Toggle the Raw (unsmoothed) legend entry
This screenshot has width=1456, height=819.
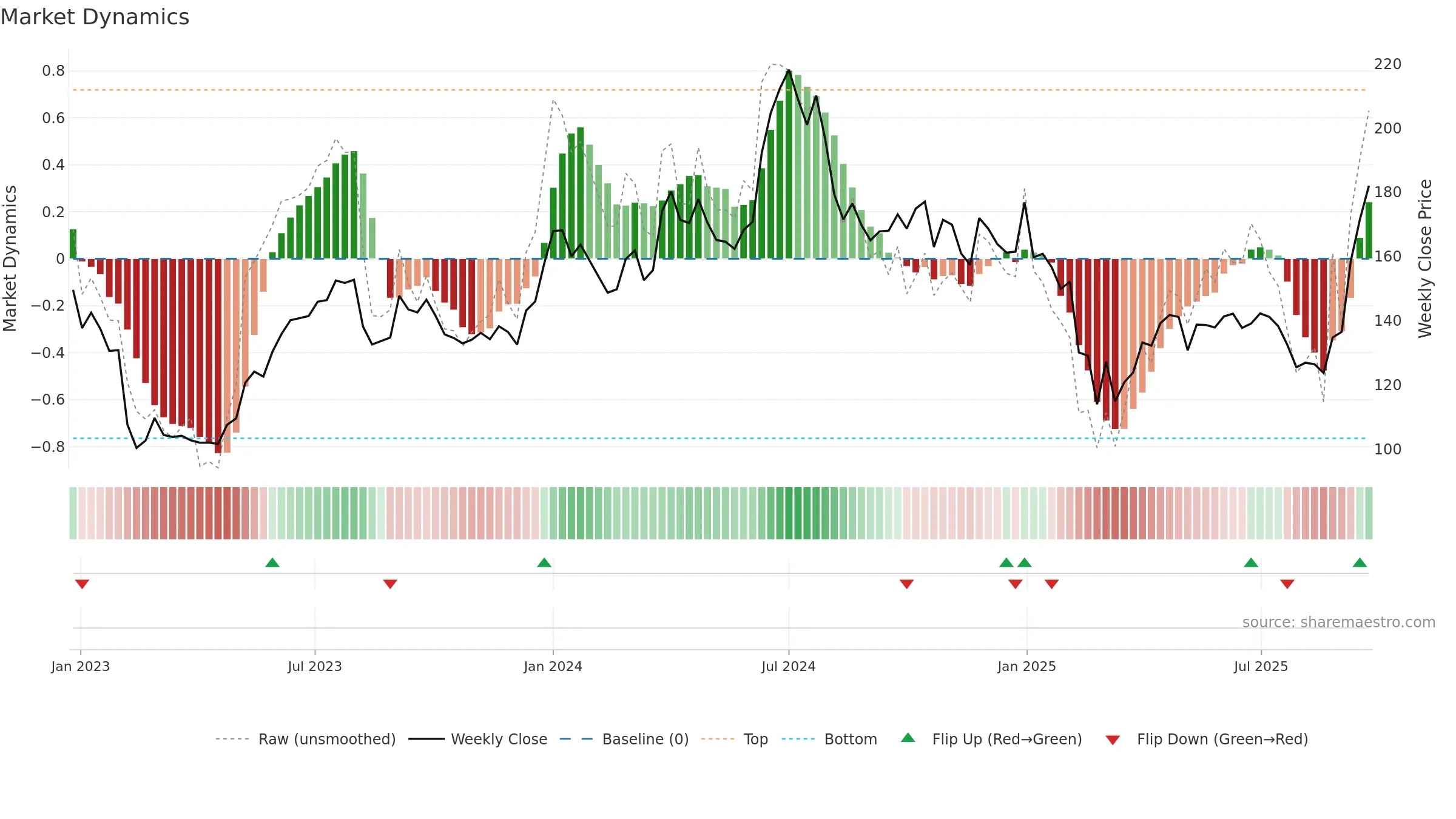[x=305, y=739]
